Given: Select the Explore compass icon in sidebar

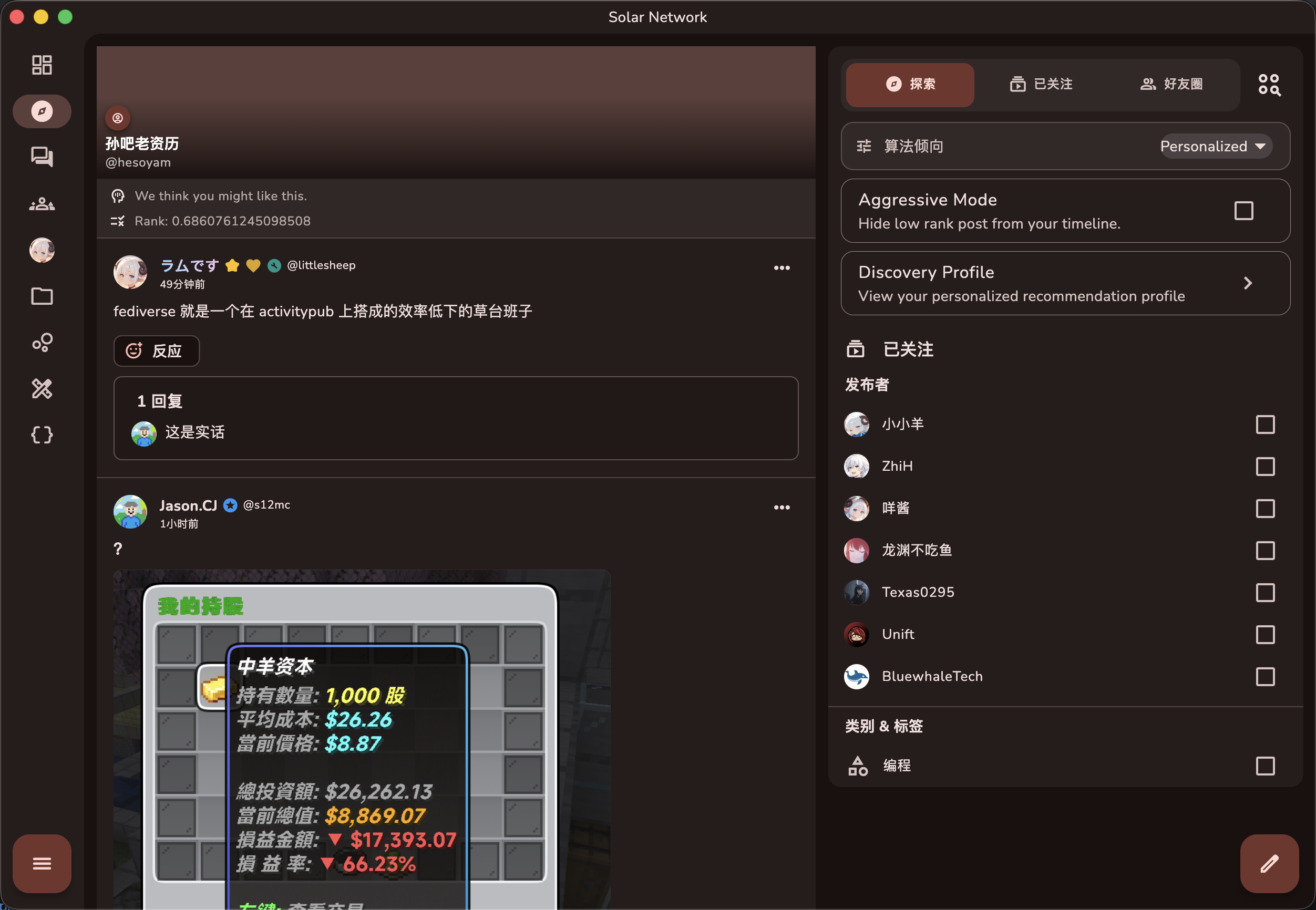Looking at the screenshot, I should pyautogui.click(x=42, y=111).
